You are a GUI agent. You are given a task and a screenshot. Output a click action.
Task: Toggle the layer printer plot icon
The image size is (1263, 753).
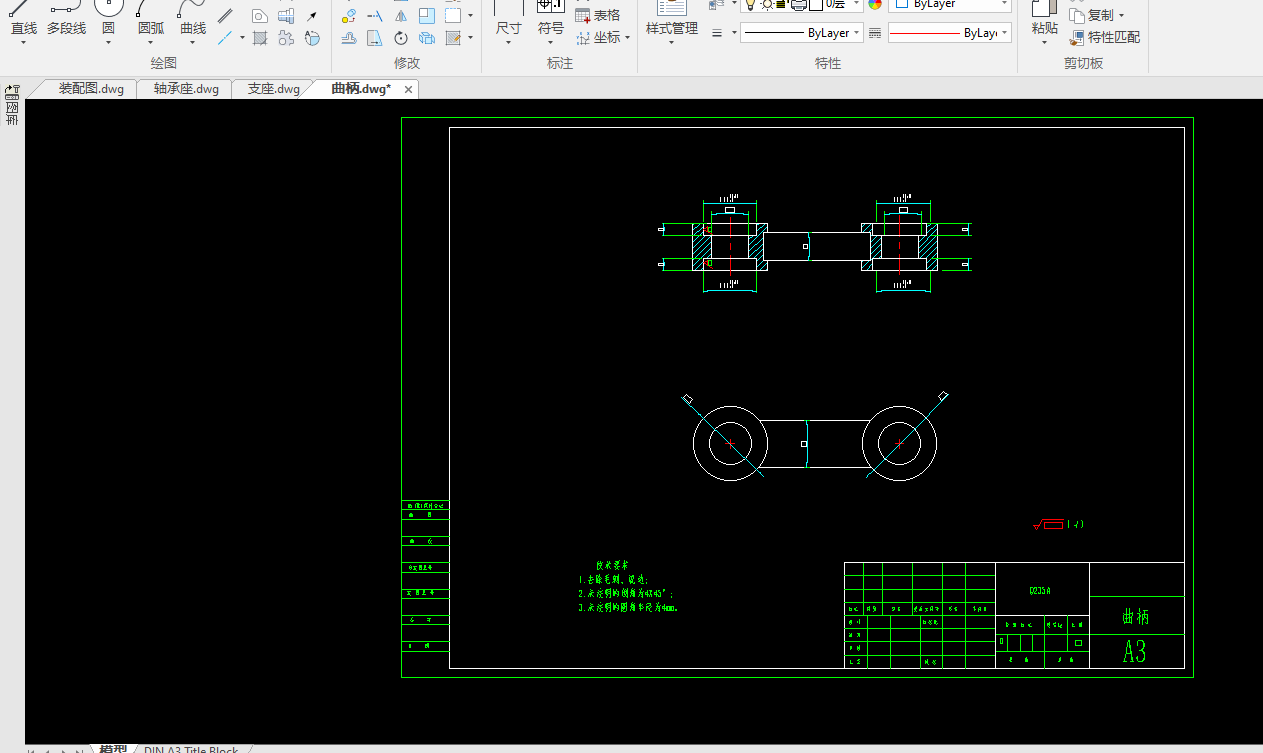point(798,5)
